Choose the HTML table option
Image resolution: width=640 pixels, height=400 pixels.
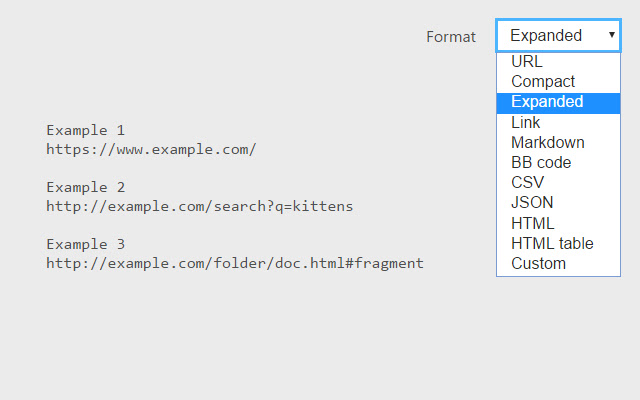coord(552,243)
